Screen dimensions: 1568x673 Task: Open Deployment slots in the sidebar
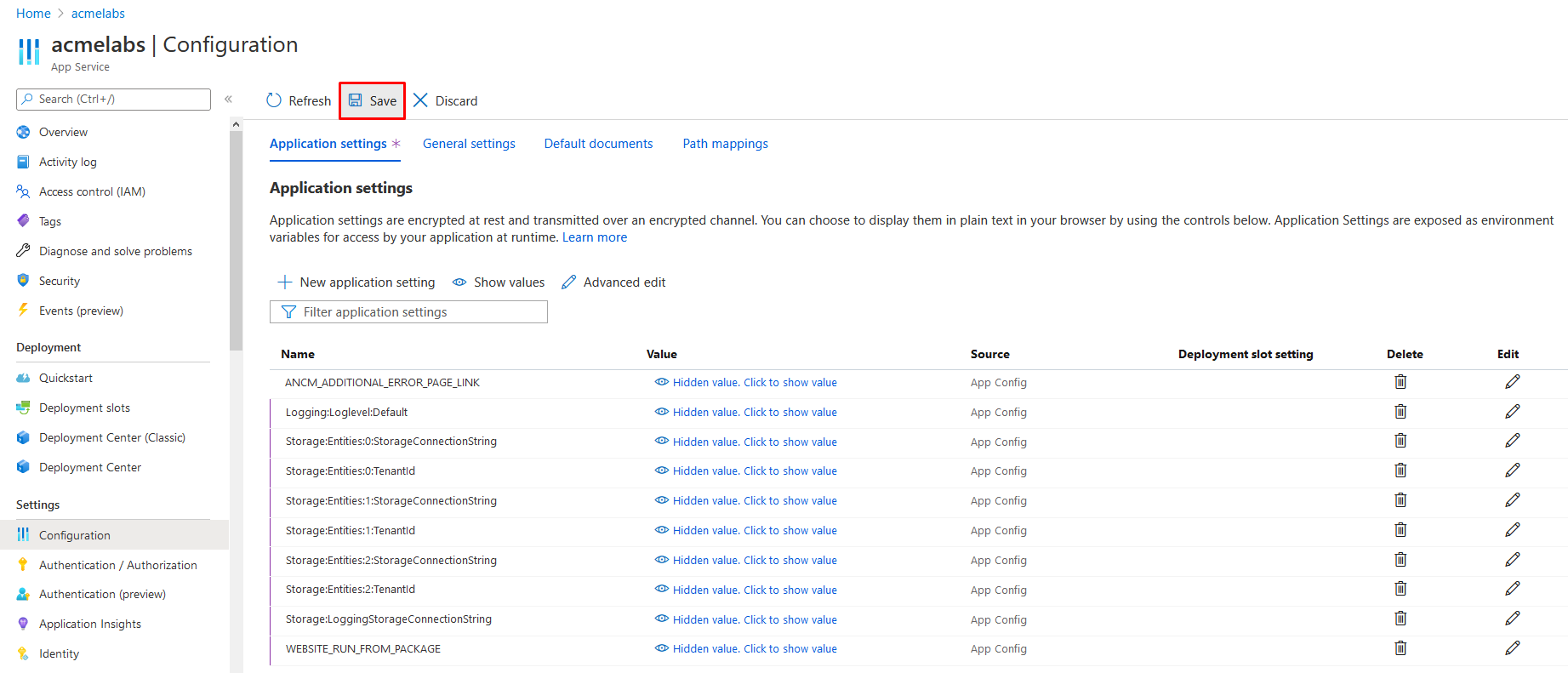[84, 408]
